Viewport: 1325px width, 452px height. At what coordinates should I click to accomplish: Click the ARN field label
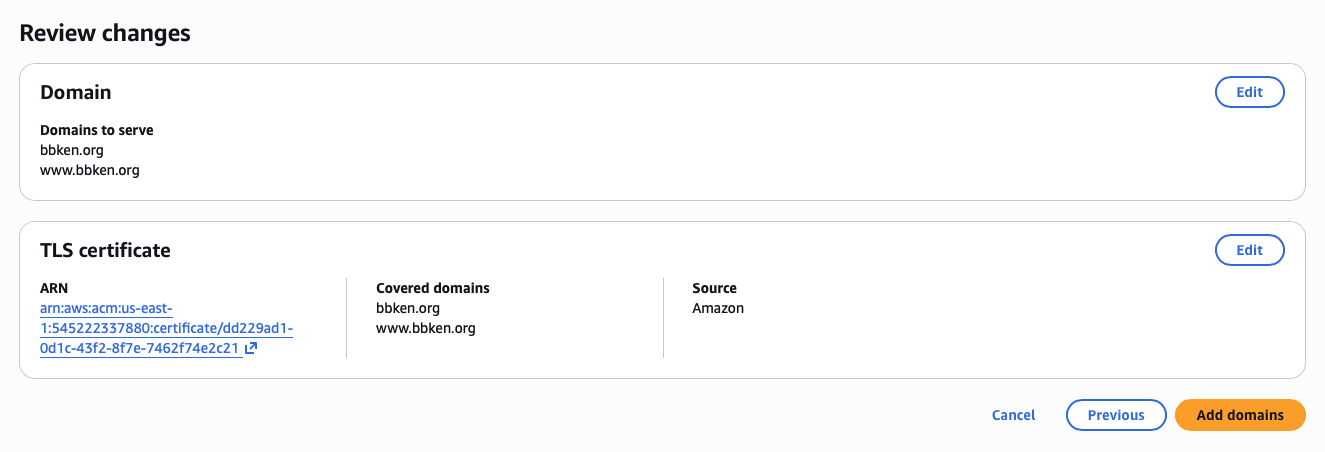54,288
